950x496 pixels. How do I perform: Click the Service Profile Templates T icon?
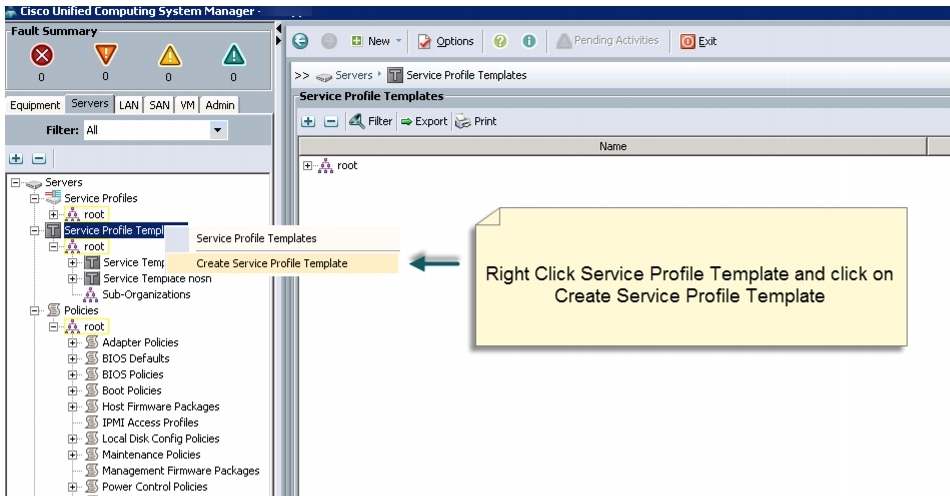coord(53,230)
